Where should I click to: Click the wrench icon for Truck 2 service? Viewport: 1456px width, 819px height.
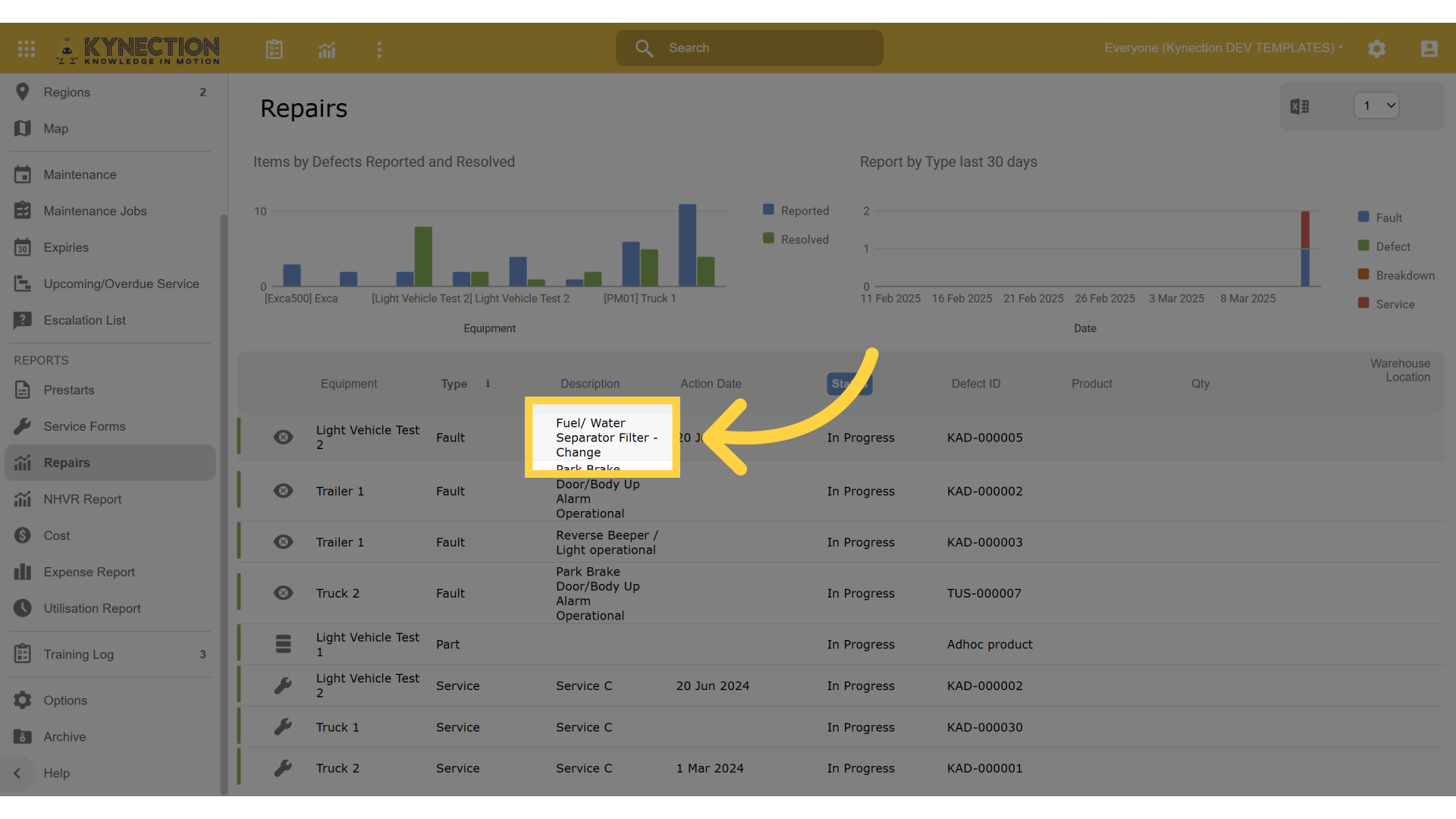(283, 768)
